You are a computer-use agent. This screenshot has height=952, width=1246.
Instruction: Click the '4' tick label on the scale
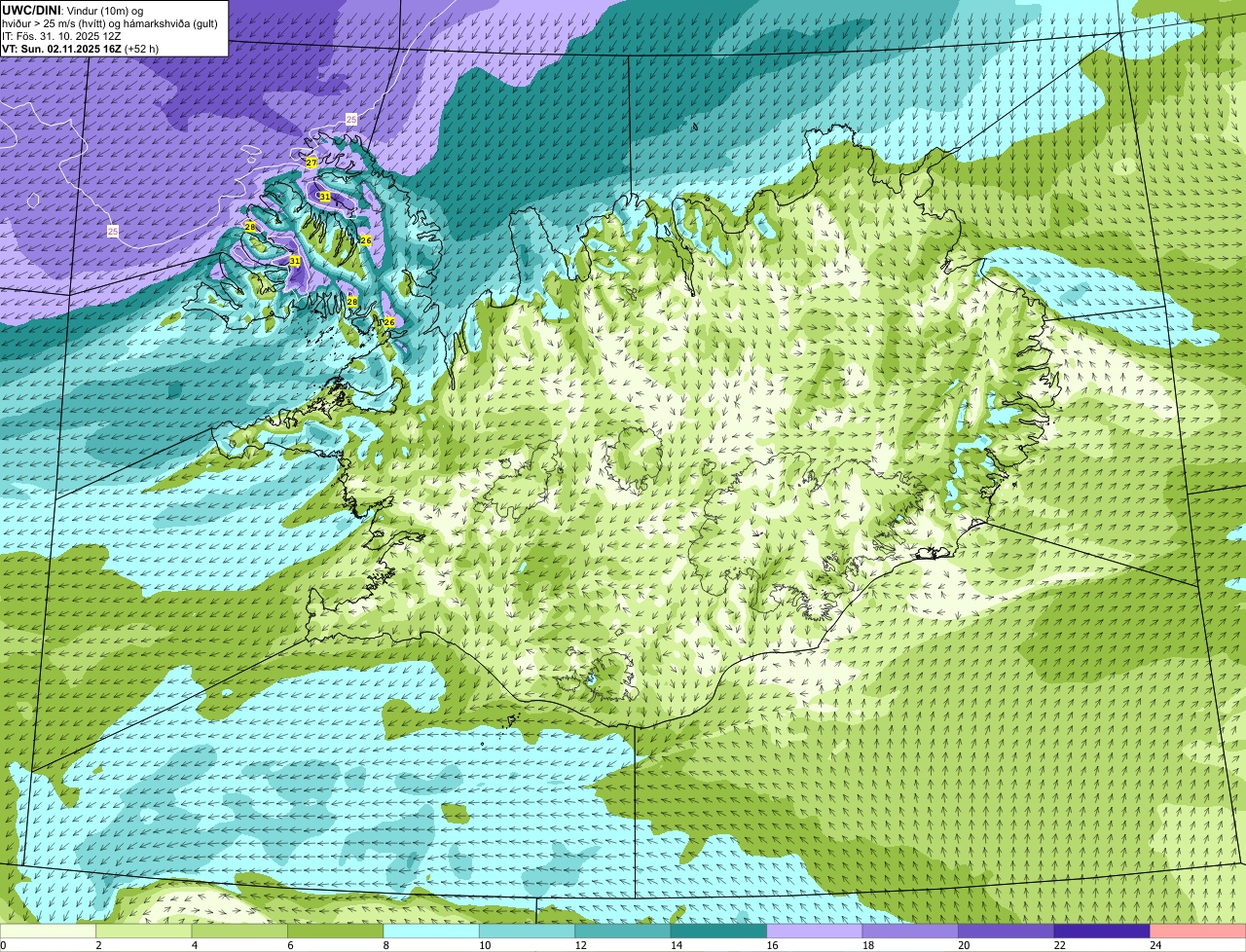[194, 944]
